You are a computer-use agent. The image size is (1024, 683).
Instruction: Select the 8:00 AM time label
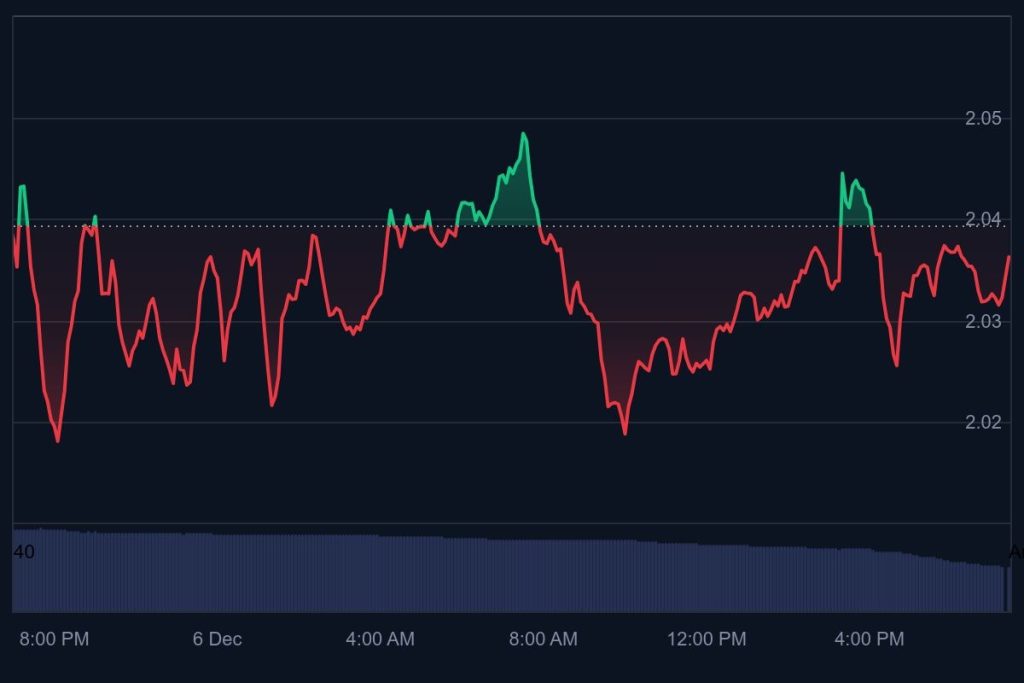coord(543,639)
